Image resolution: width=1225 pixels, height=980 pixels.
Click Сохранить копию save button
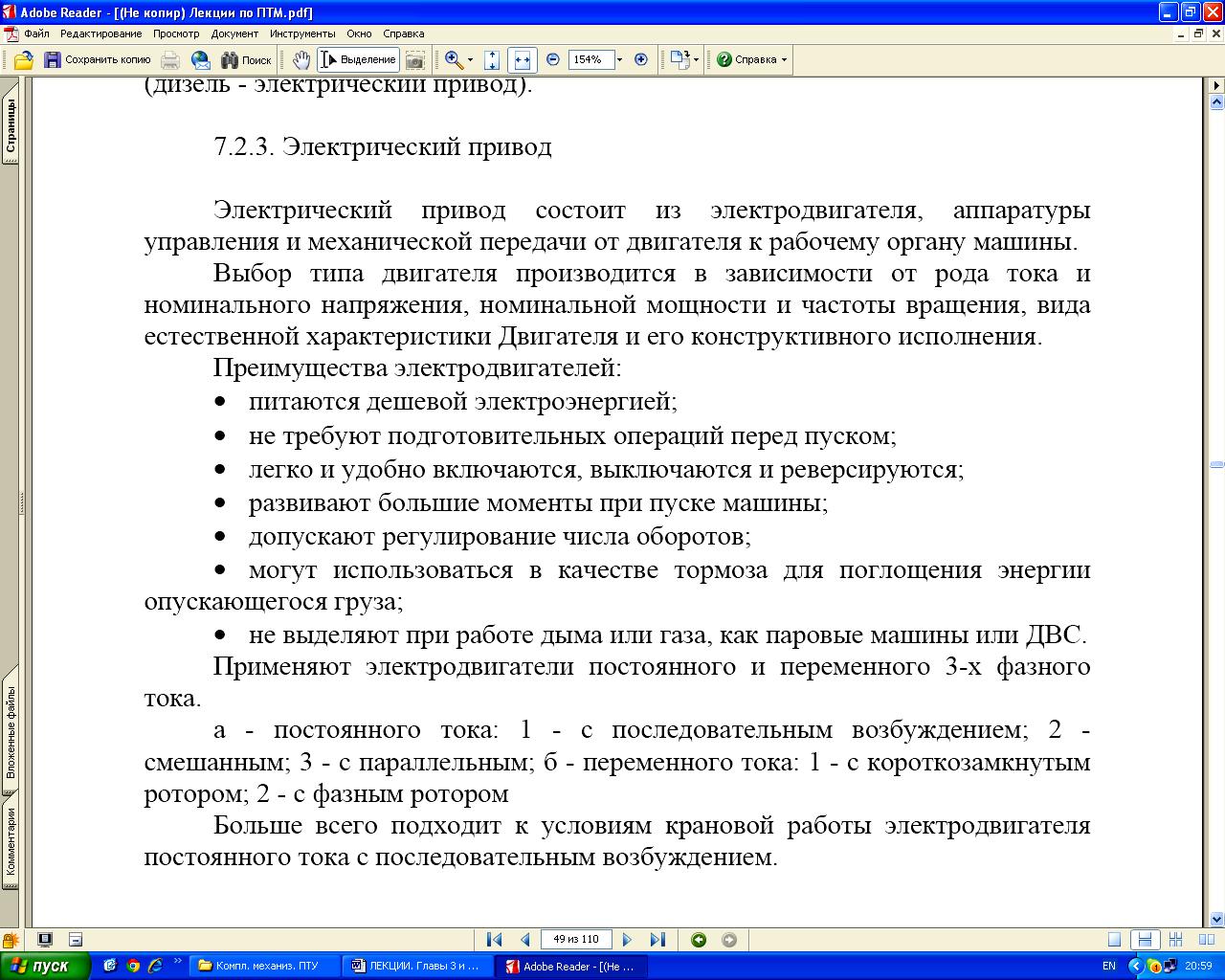pos(97,59)
